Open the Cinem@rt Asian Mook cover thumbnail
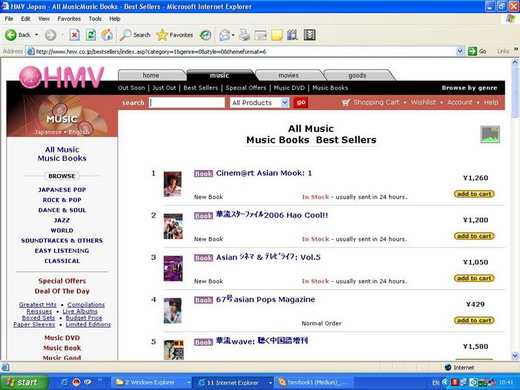 (173, 184)
